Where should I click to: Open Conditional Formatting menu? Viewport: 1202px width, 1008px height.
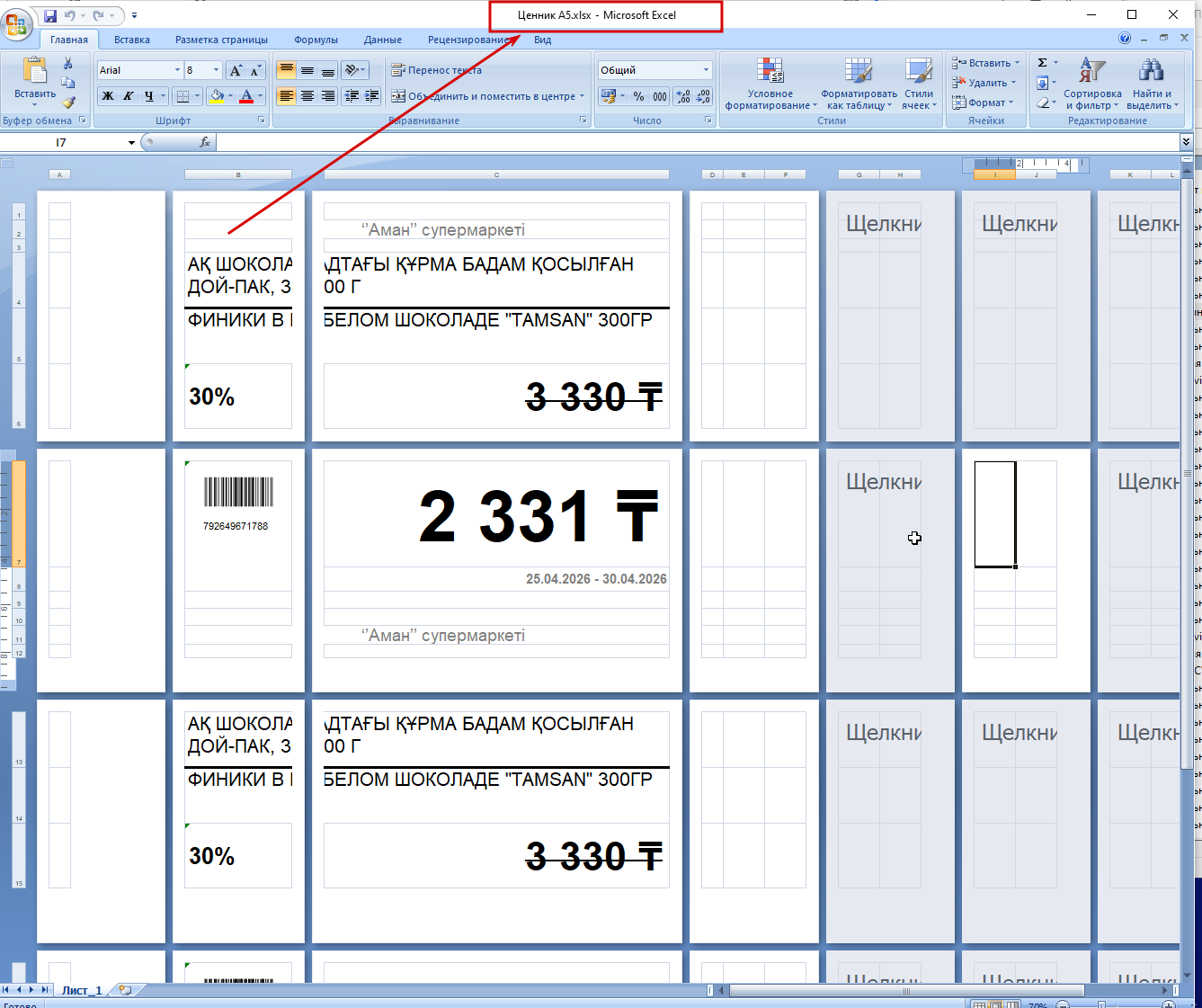pyautogui.click(x=771, y=85)
